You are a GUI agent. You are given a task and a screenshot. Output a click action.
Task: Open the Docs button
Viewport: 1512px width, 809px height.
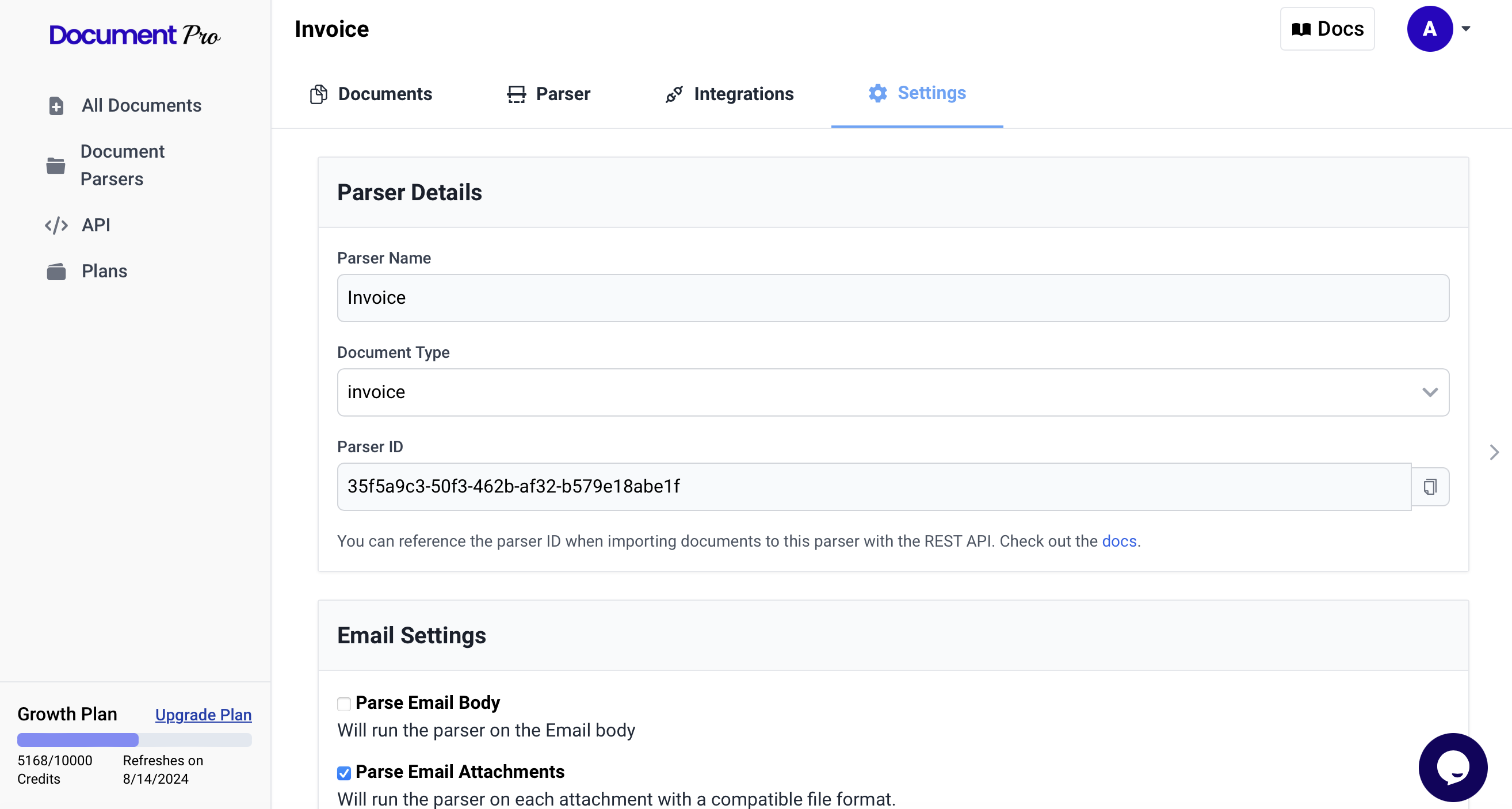pyautogui.click(x=1327, y=29)
